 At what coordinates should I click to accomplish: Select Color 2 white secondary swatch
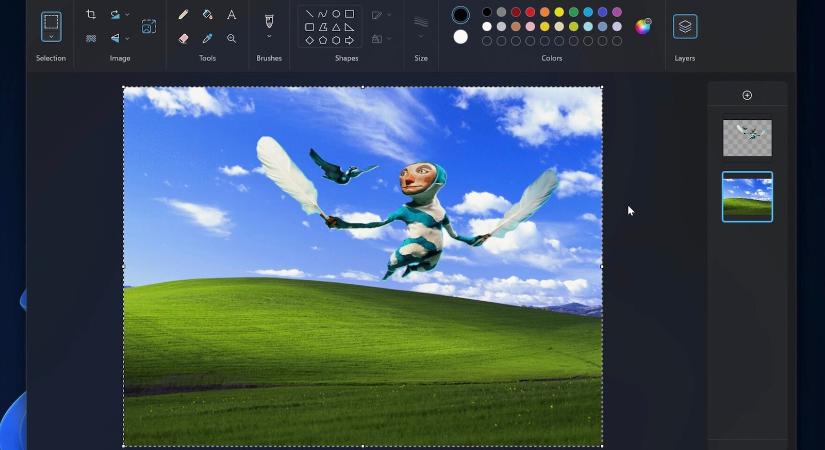[460, 37]
